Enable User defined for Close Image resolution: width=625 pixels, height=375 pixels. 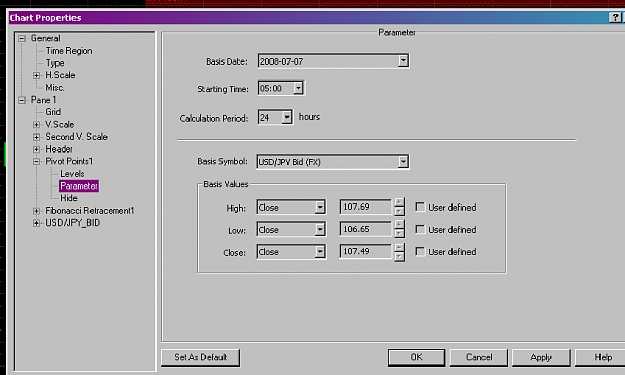coord(420,251)
